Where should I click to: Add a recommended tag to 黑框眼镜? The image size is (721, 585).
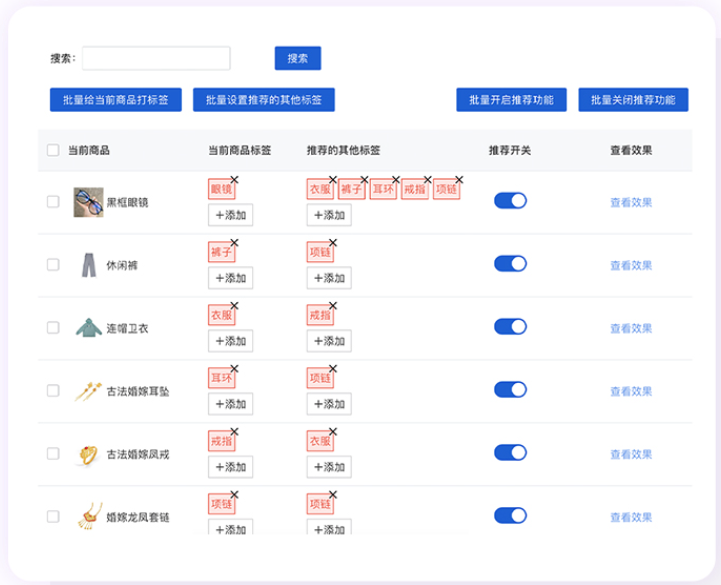[x=329, y=215]
